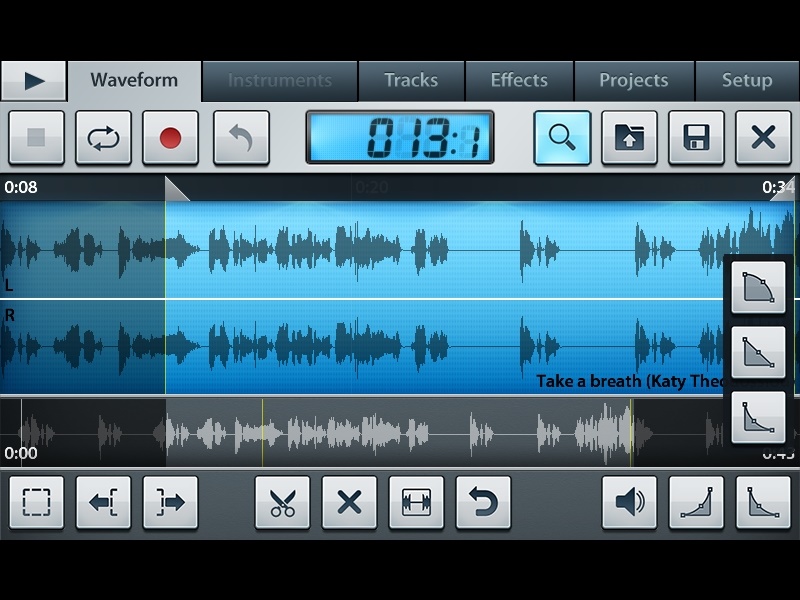Viewport: 800px width, 600px height.
Task: Cut the selection with the scissors icon
Action: pyautogui.click(x=282, y=502)
